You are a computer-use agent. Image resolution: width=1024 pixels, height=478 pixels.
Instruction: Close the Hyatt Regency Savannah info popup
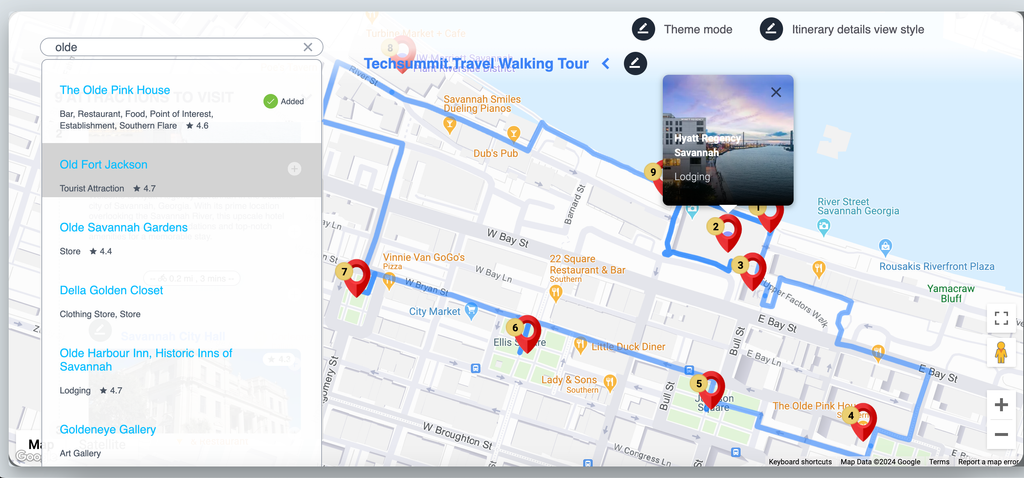point(776,92)
